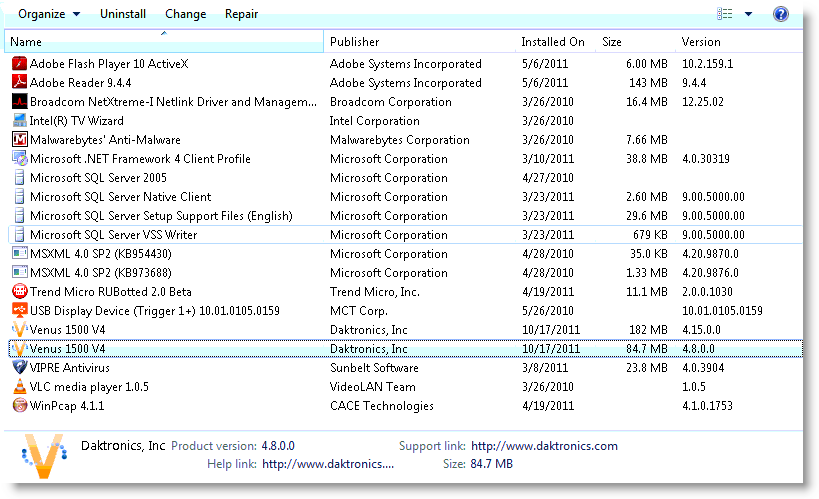
Task: Click the Change toolbar button
Action: [x=185, y=14]
